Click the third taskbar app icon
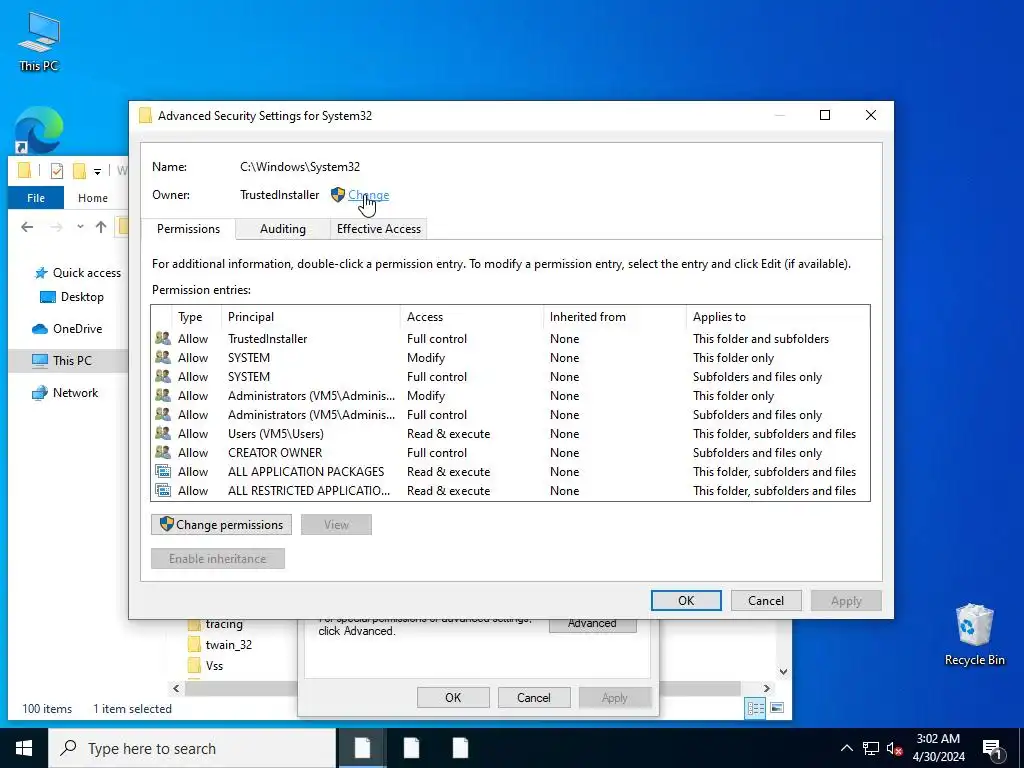 [x=460, y=748]
